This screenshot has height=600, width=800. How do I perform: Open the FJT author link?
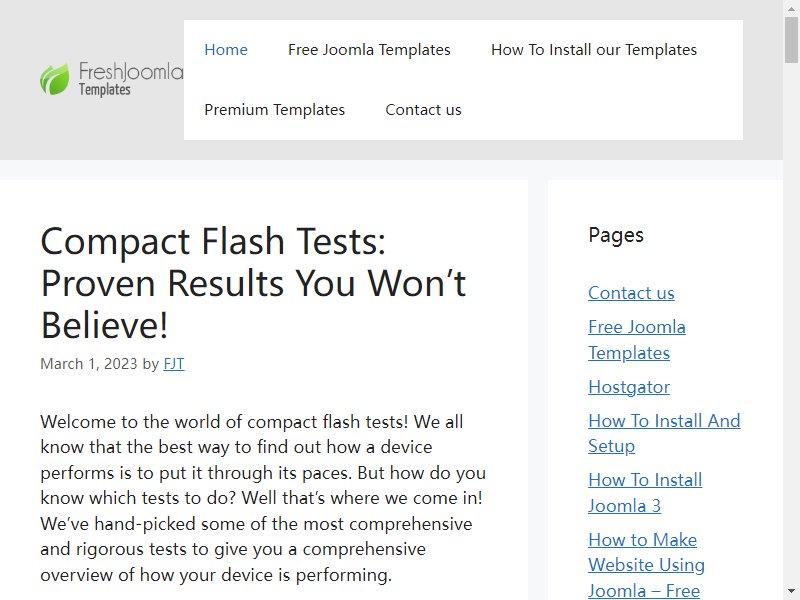click(174, 364)
